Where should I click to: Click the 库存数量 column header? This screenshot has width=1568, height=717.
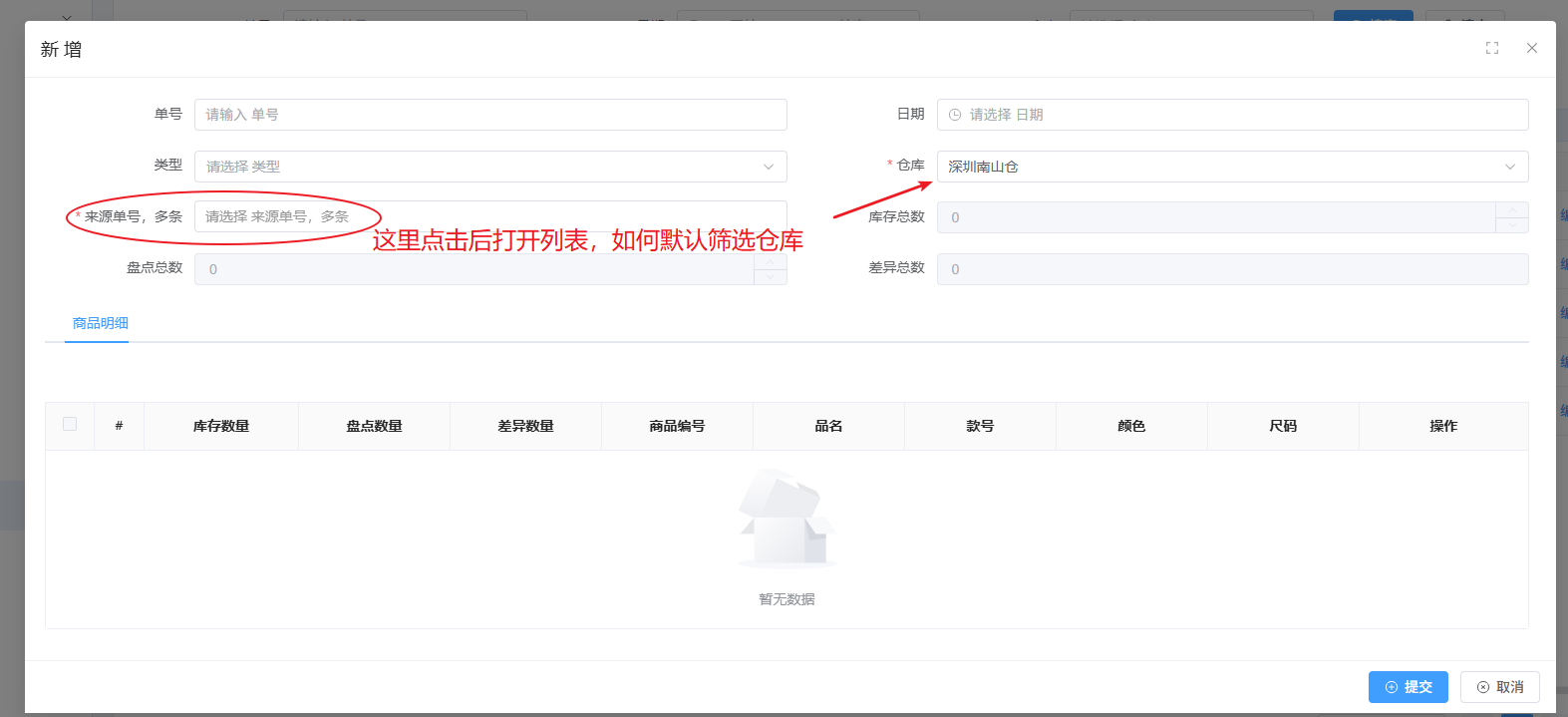pyautogui.click(x=221, y=426)
